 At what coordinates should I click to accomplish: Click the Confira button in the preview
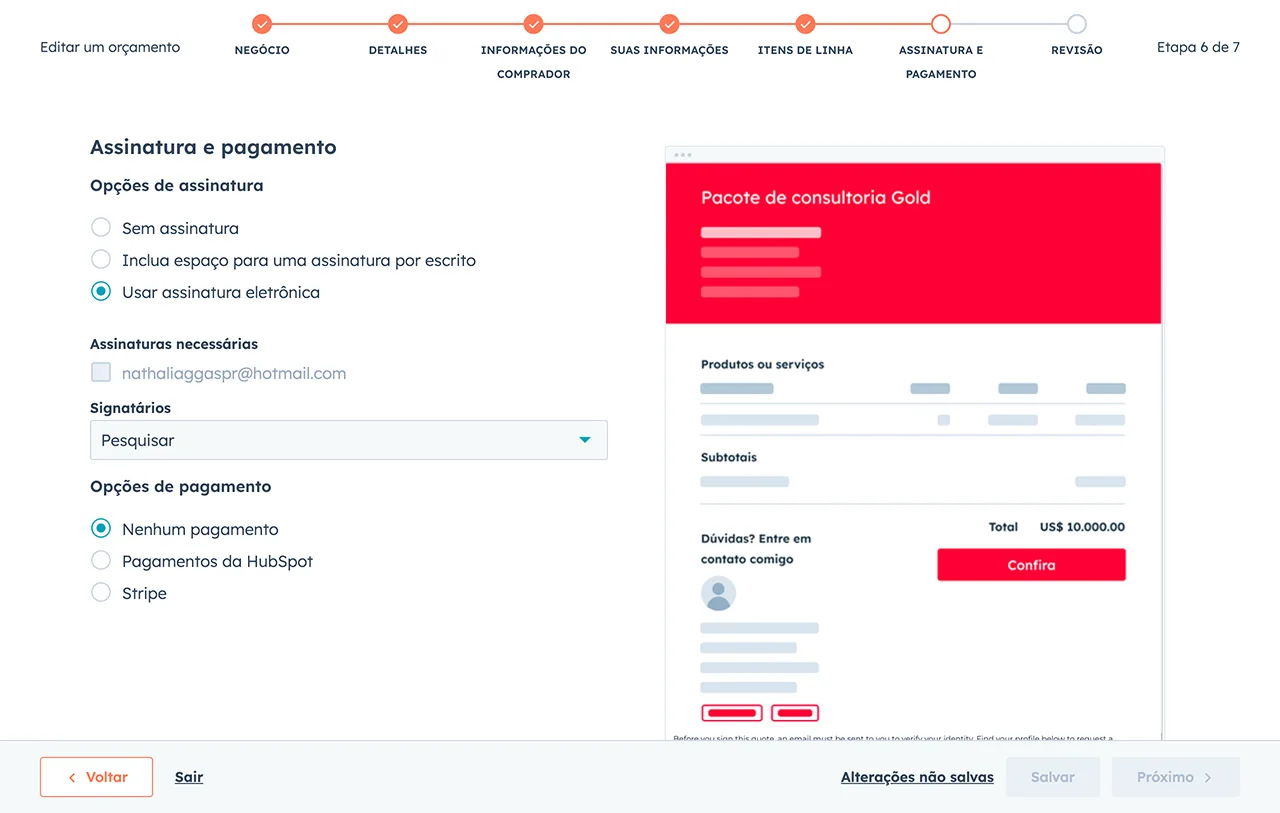(1031, 565)
